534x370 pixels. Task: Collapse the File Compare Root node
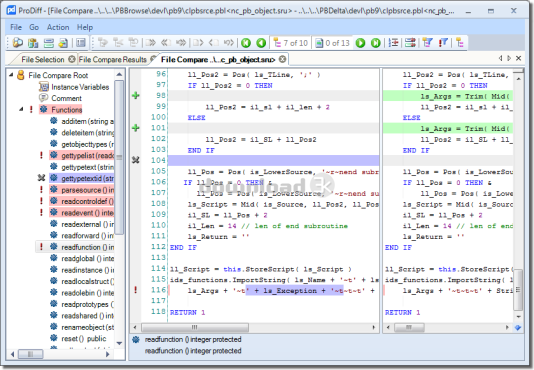click(11, 74)
